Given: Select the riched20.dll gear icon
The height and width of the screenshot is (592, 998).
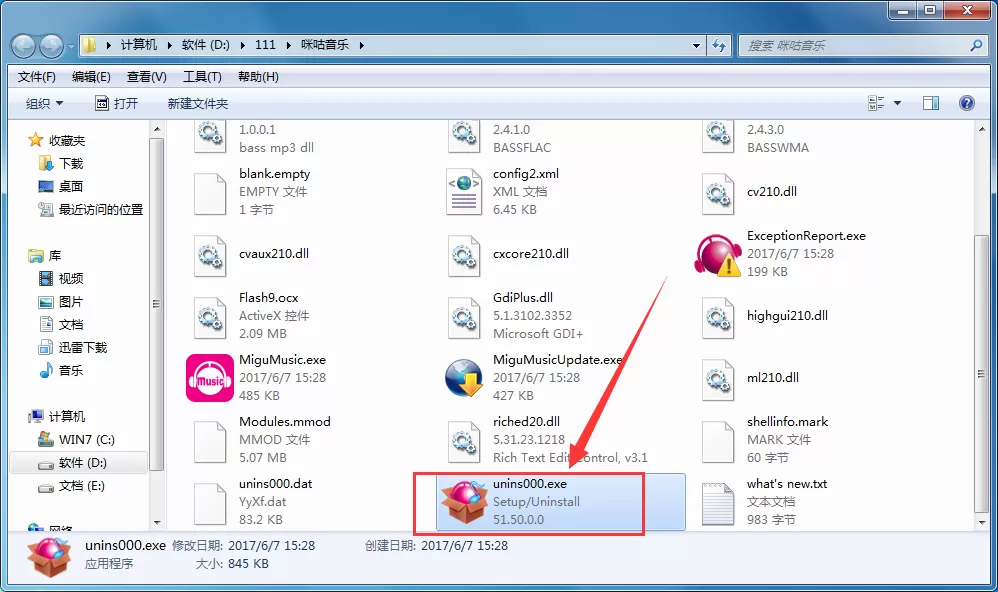Looking at the screenshot, I should (x=464, y=441).
